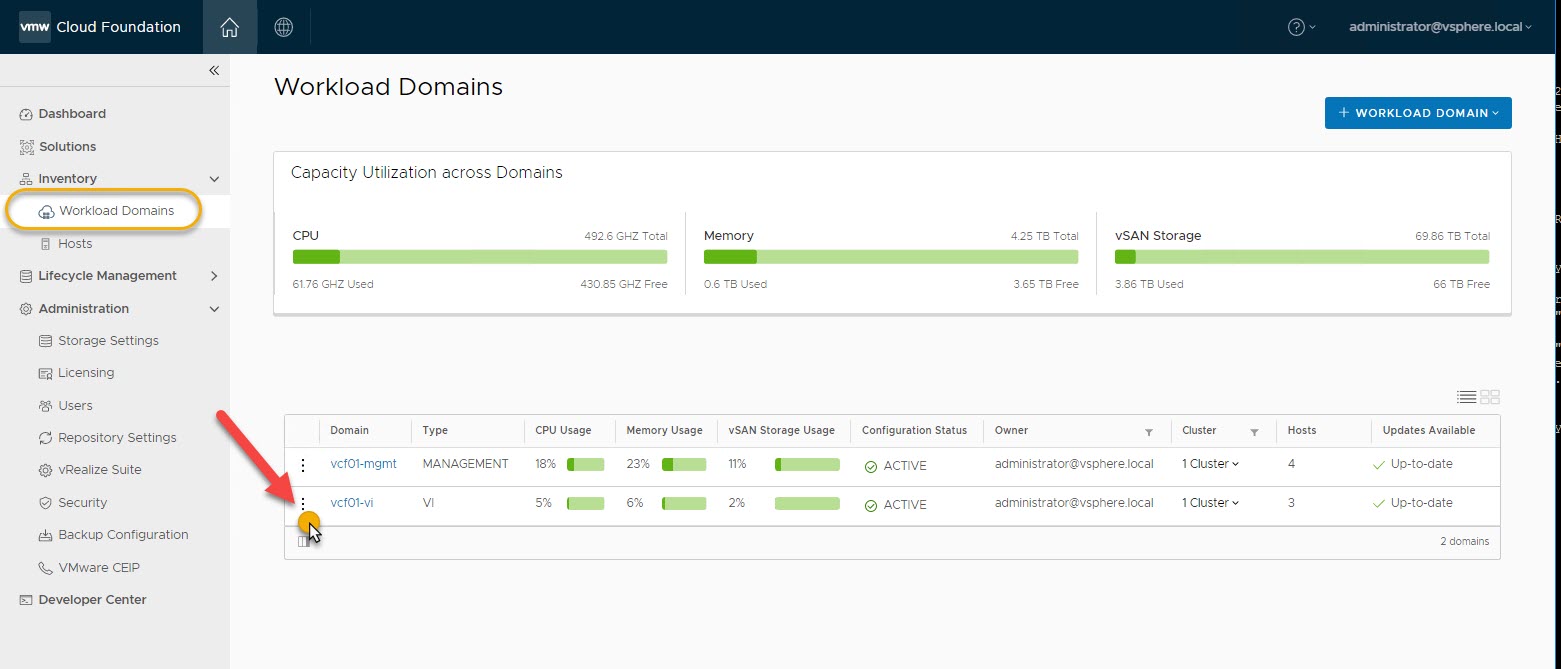
Task: Open Hosts in the Inventory menu
Action: tap(74, 243)
